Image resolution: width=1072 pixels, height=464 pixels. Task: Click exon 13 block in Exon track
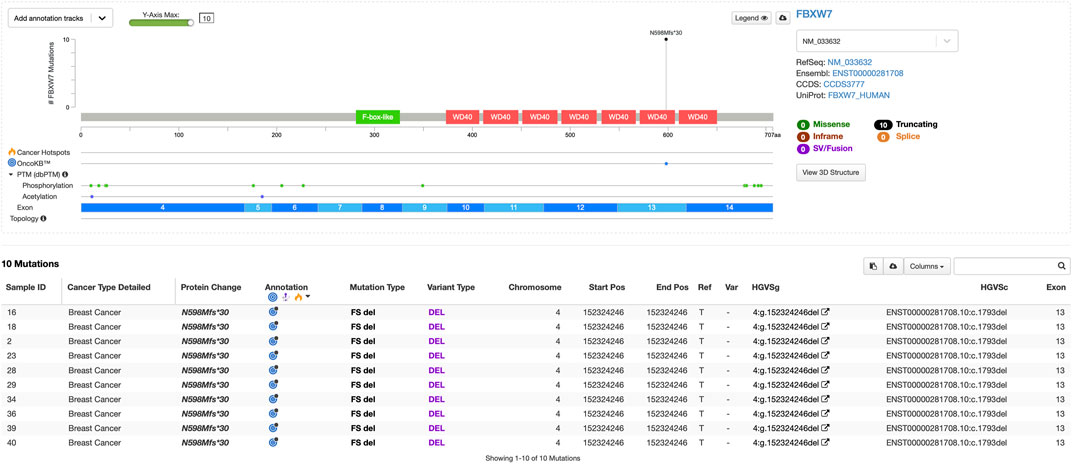(652, 207)
